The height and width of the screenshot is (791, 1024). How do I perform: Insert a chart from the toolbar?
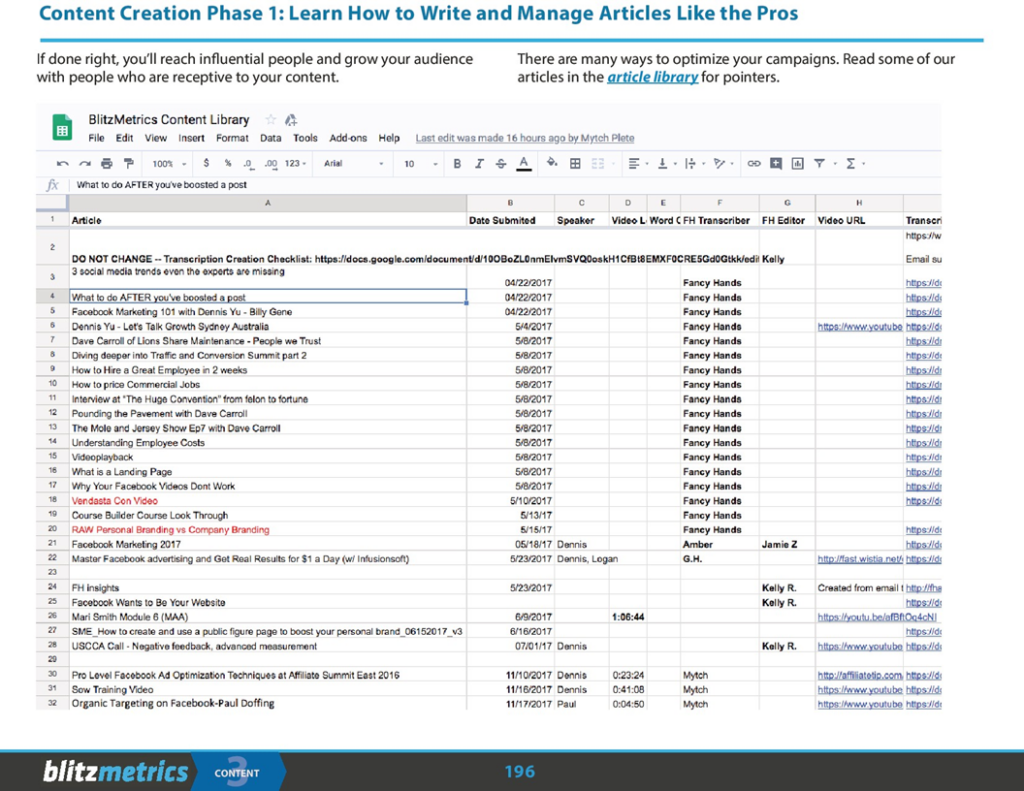pyautogui.click(x=797, y=163)
